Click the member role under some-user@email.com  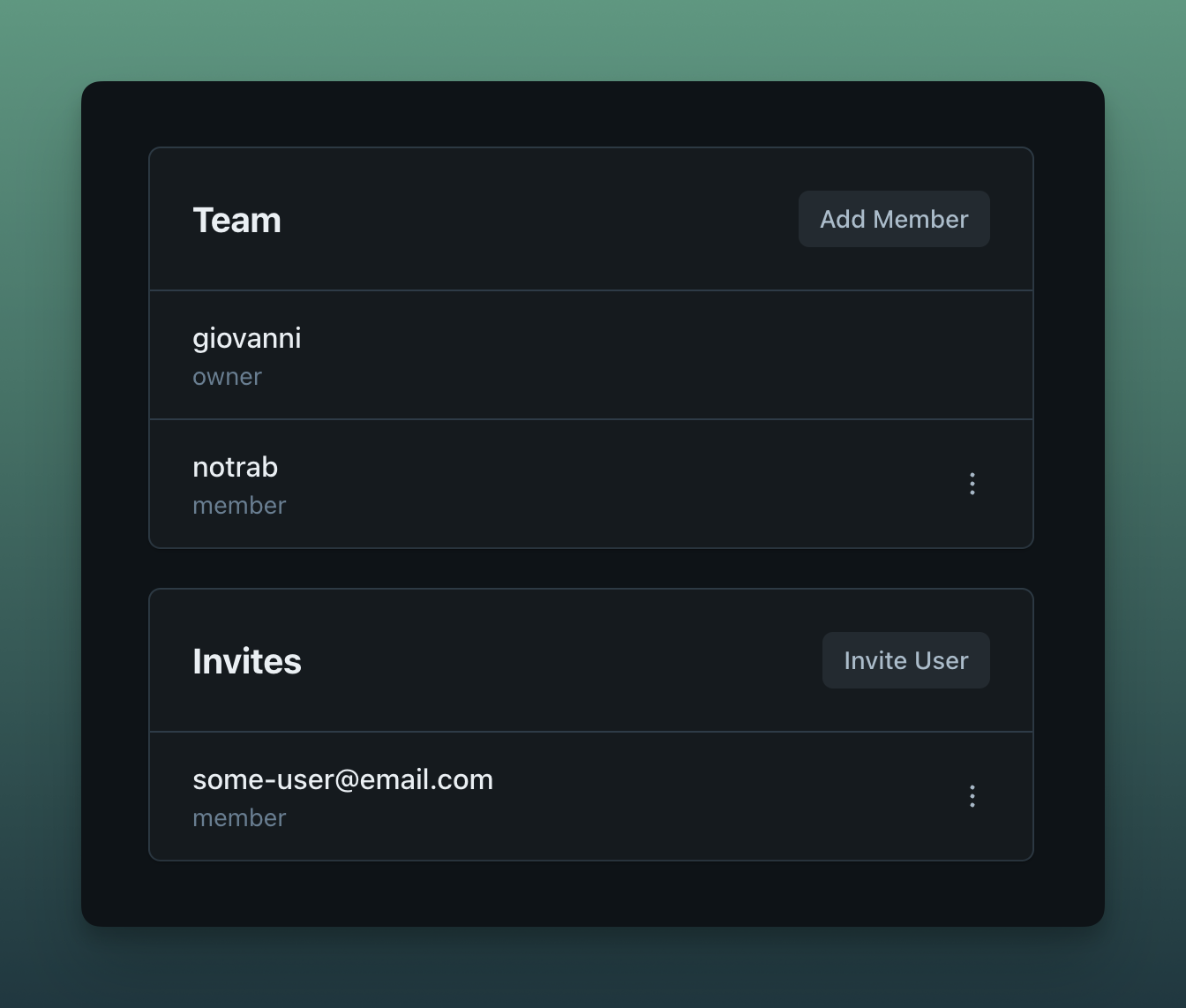(x=239, y=818)
